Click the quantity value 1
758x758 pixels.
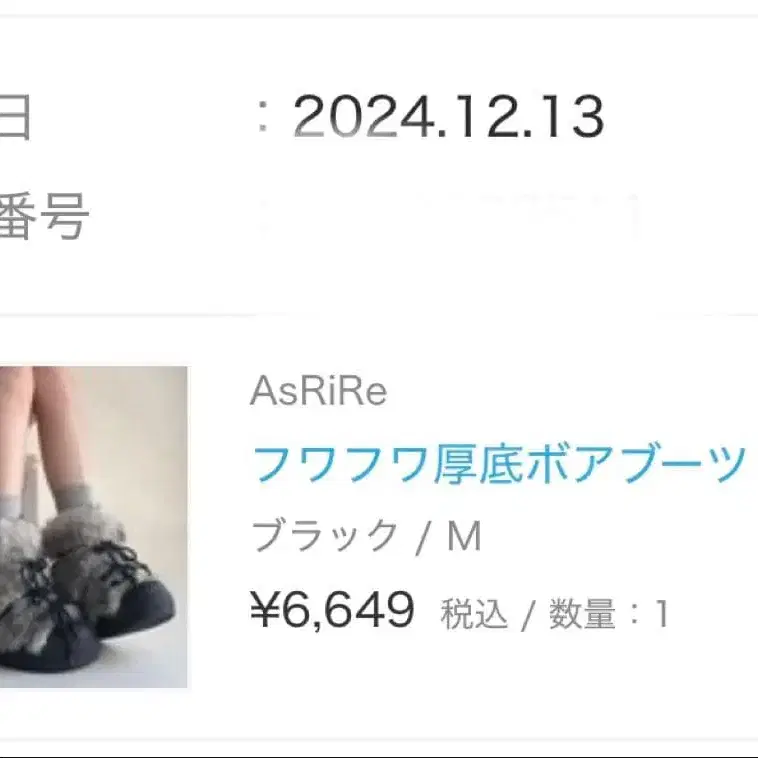[x=662, y=614]
